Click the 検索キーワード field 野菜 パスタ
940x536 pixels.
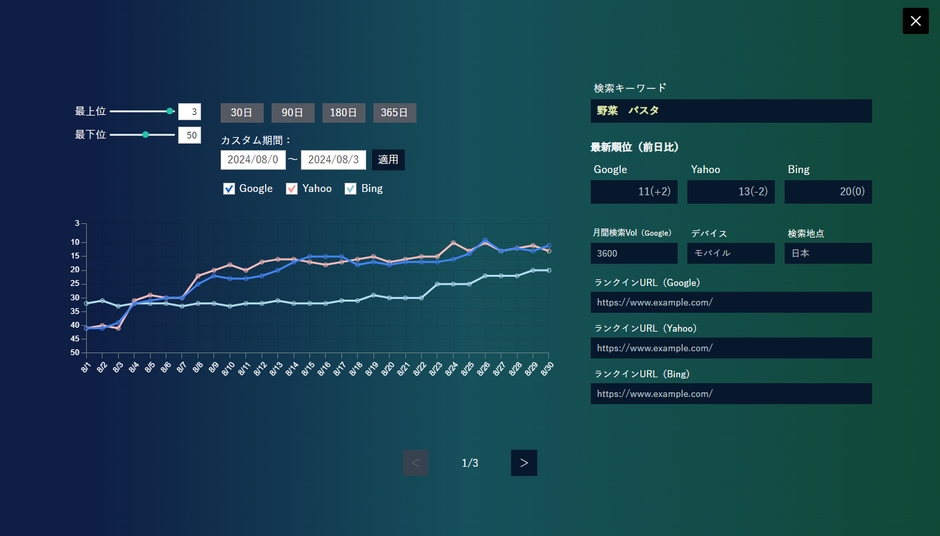(731, 111)
